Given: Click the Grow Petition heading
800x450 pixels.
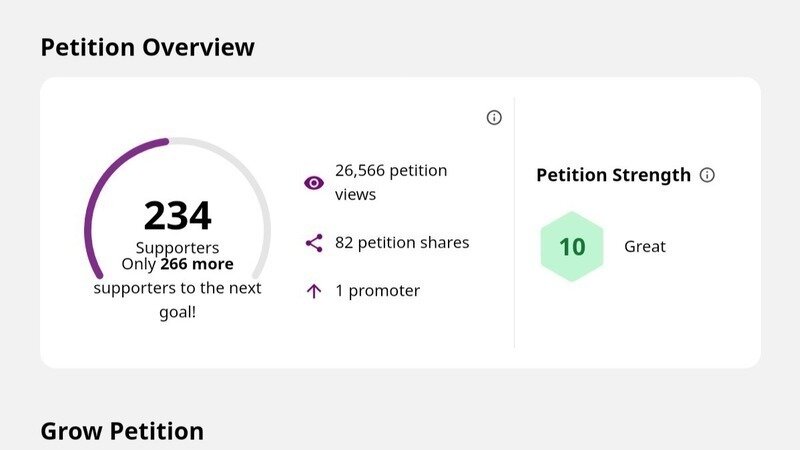Looking at the screenshot, I should 122,431.
